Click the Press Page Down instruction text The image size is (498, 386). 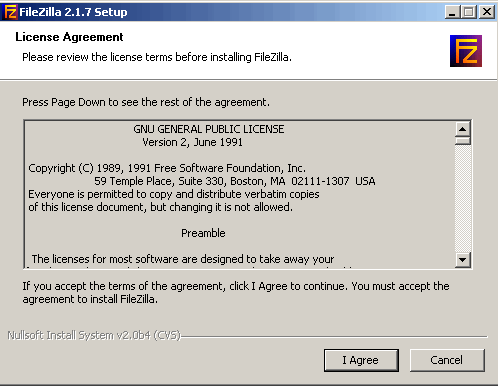pos(146,102)
